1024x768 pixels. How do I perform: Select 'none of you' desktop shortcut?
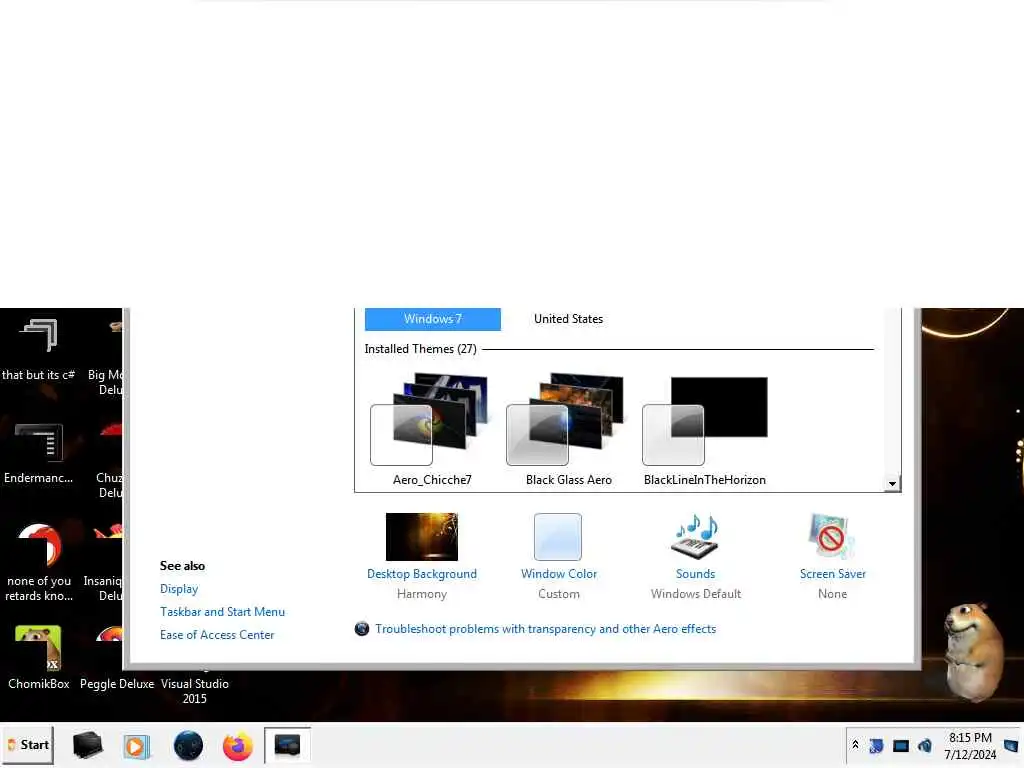[x=39, y=562]
